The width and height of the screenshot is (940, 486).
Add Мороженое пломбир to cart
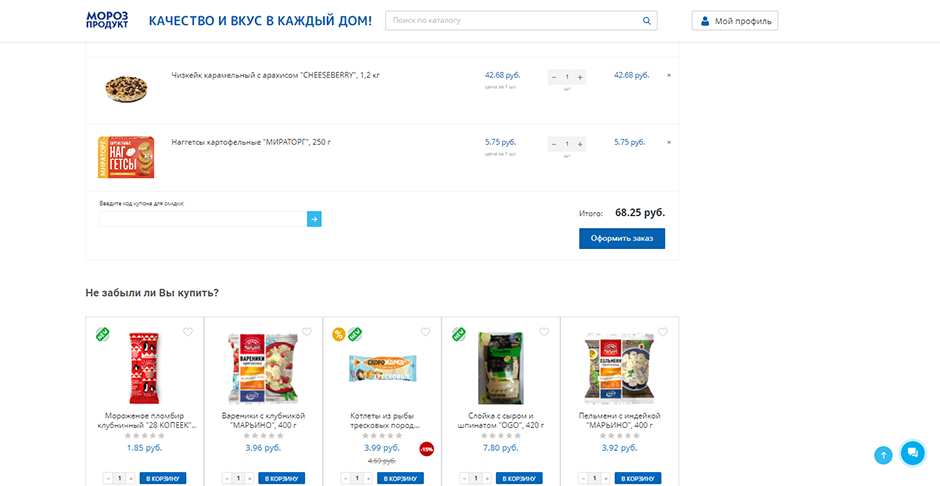163,478
